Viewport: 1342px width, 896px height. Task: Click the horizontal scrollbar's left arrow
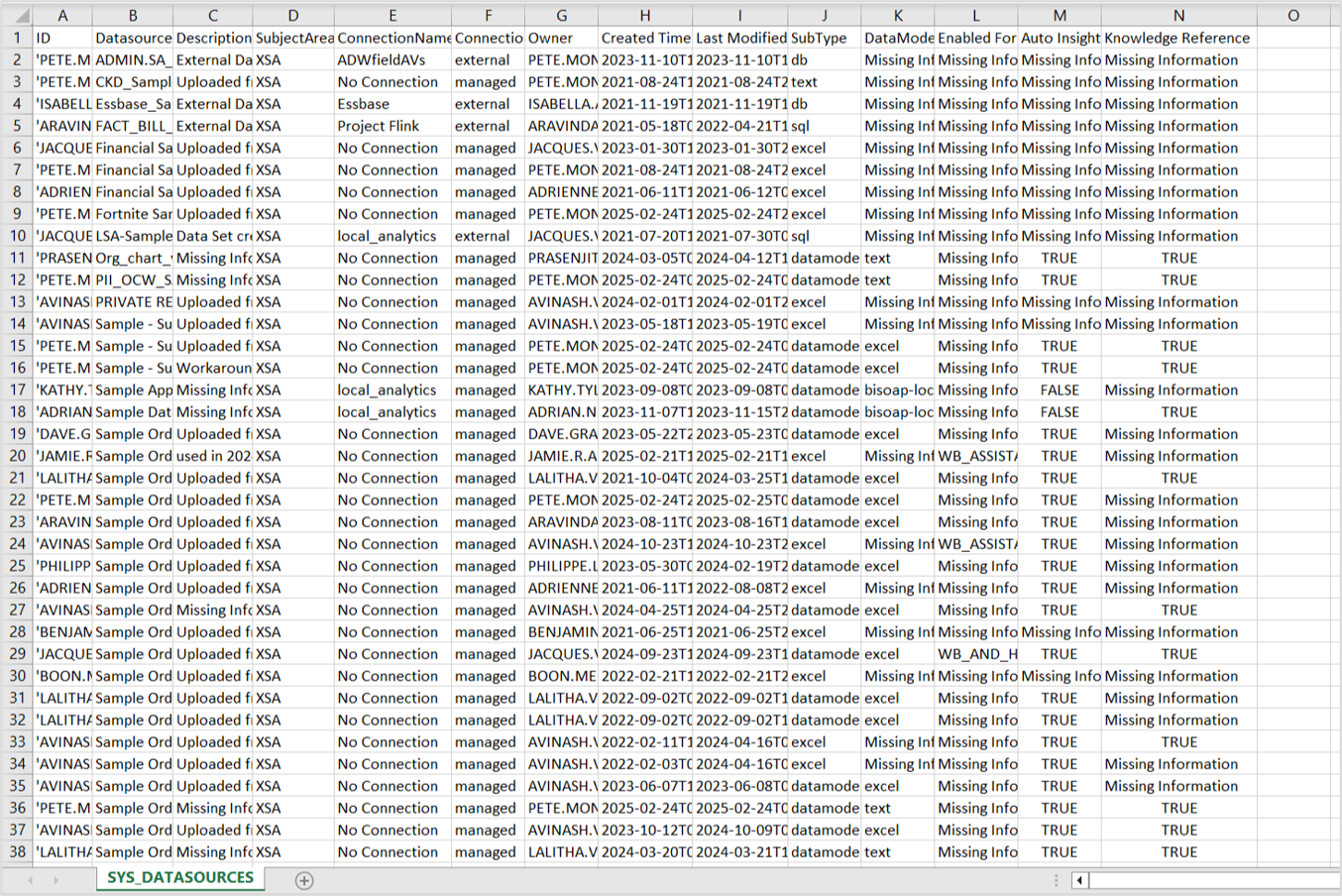coord(1080,879)
